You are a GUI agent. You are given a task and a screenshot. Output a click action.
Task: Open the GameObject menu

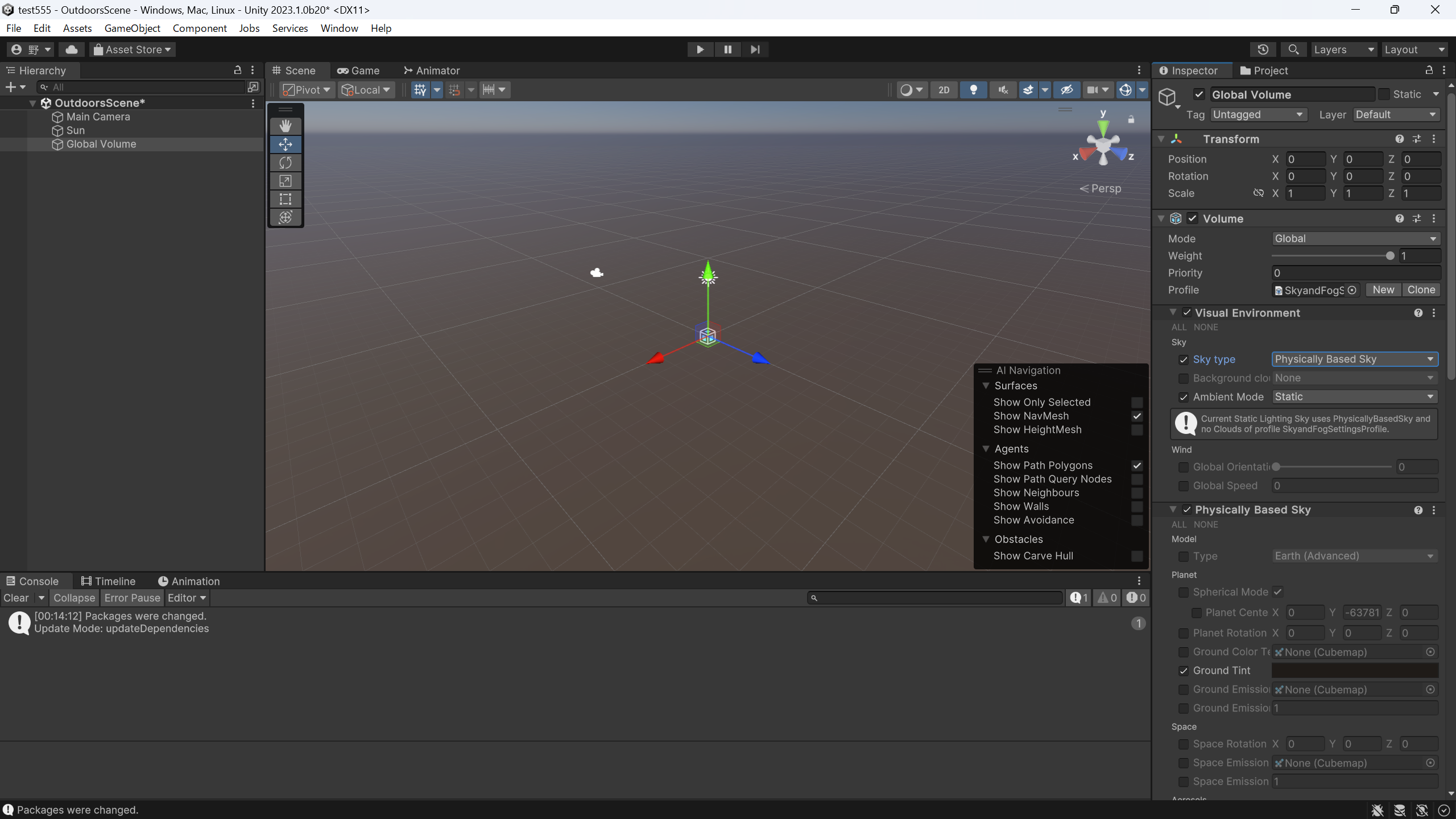(132, 28)
